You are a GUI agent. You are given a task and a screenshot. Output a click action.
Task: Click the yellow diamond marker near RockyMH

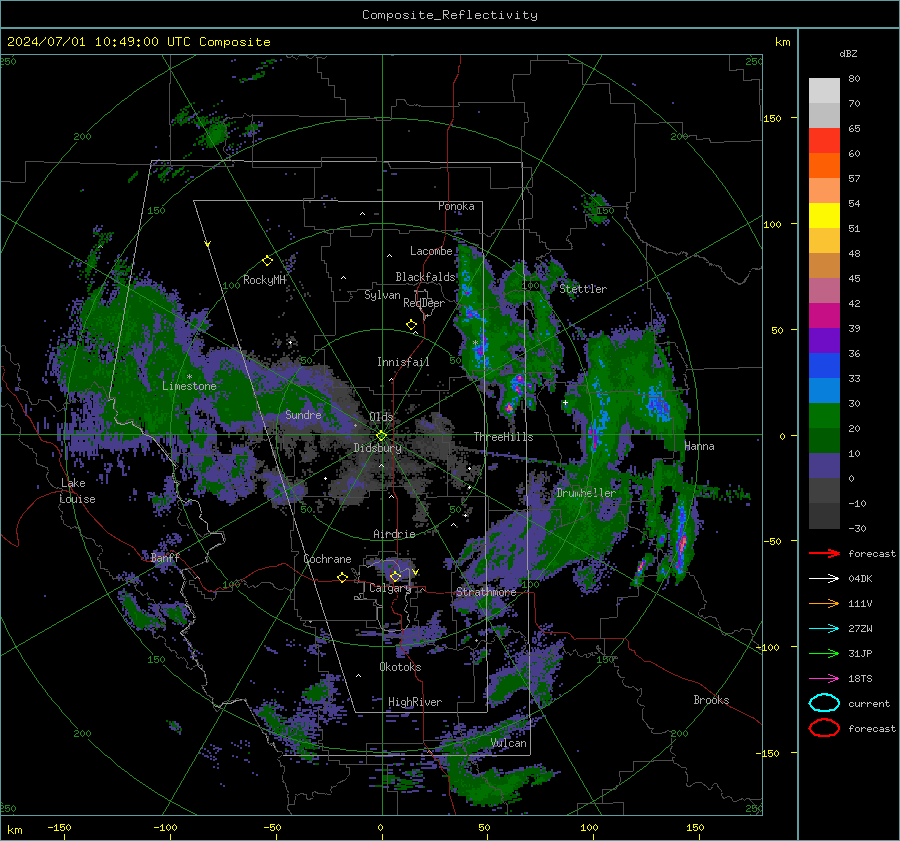[267, 261]
